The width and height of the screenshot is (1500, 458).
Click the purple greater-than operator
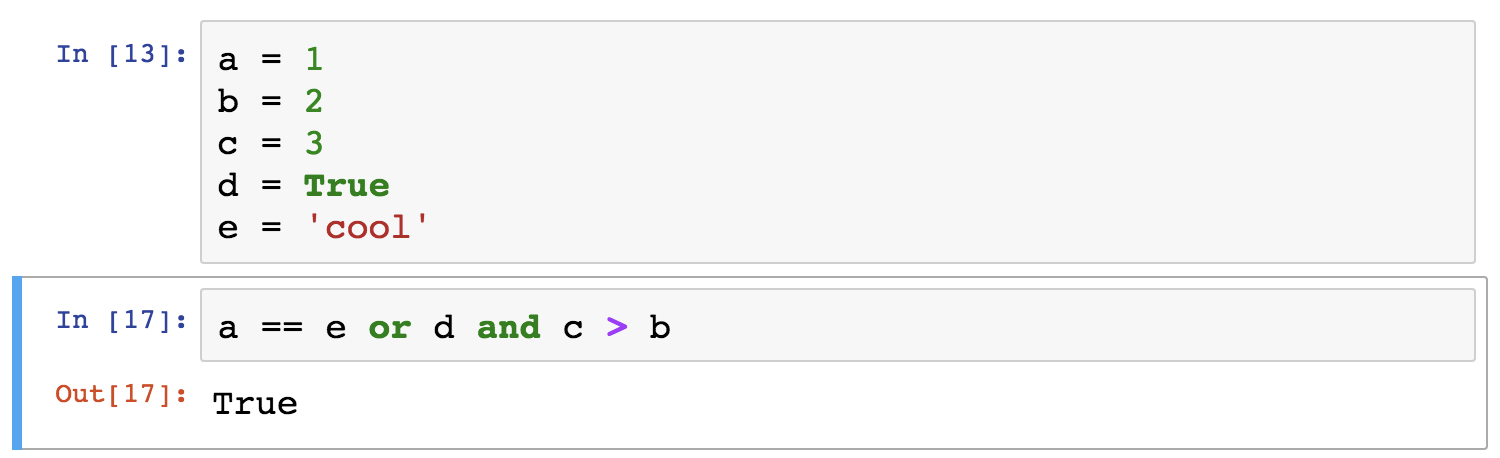coord(617,328)
